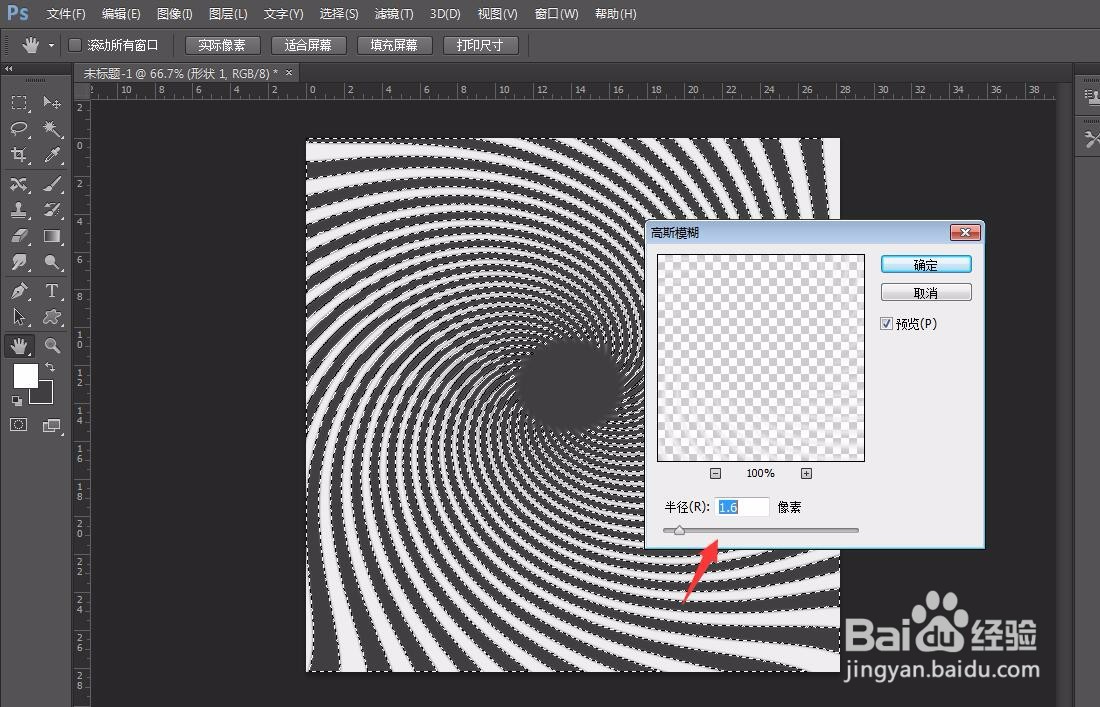Select the Eyedropper tool
This screenshot has height=707, width=1100.
[x=51, y=155]
